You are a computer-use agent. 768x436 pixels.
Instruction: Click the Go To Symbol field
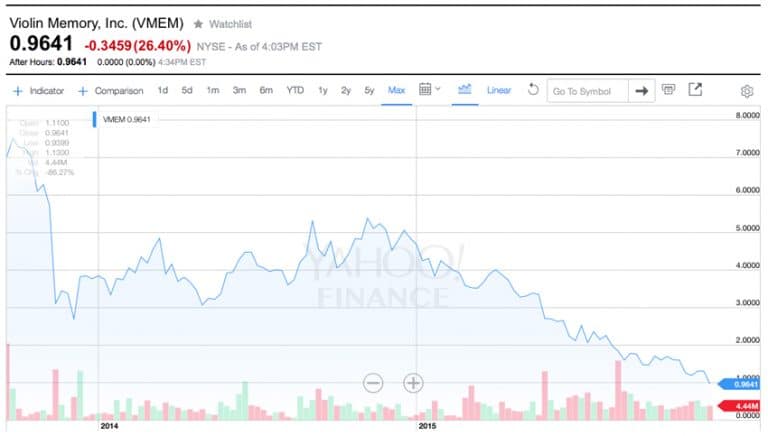[x=587, y=91]
